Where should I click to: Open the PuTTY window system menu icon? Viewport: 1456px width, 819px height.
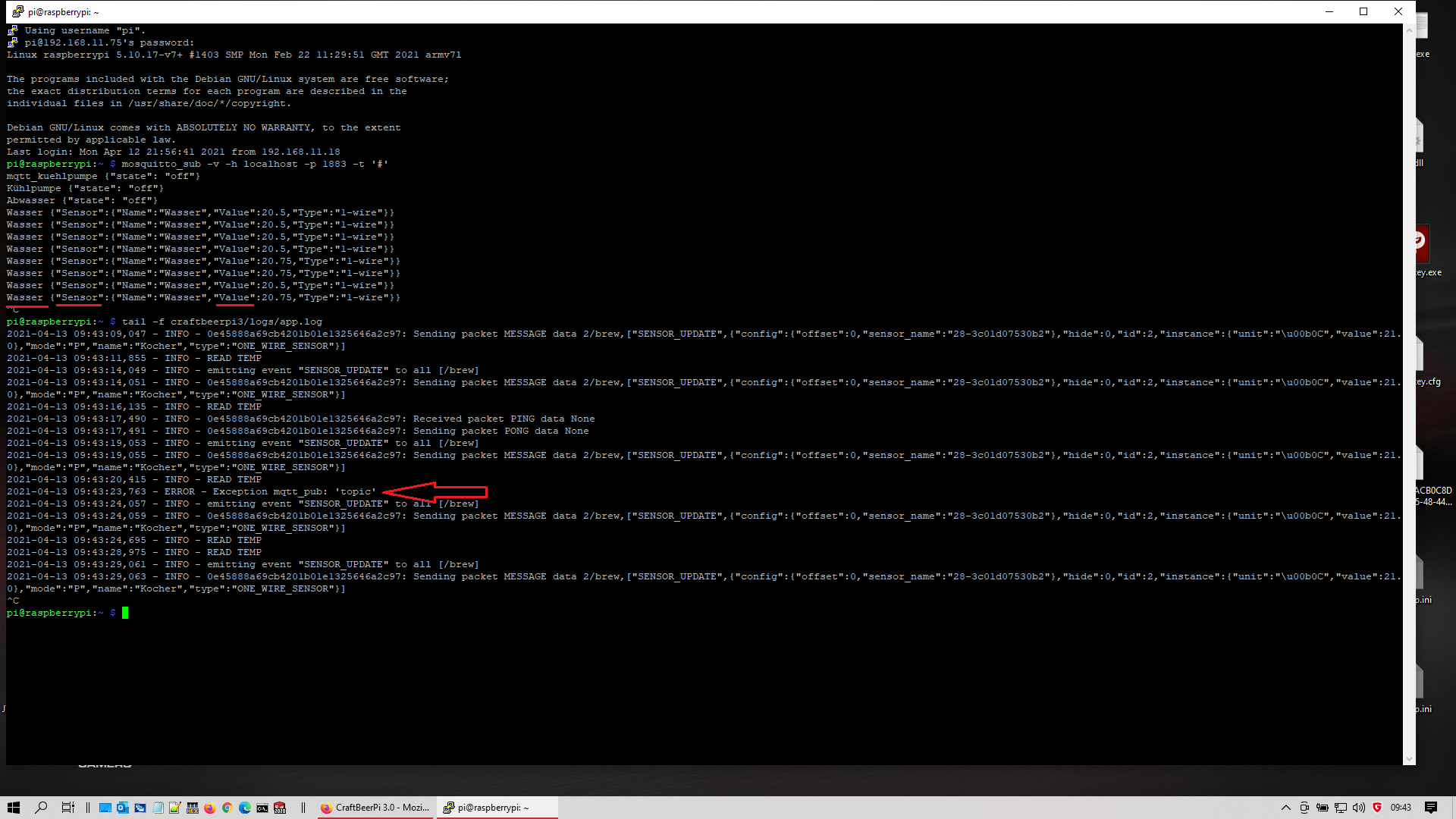coord(17,11)
